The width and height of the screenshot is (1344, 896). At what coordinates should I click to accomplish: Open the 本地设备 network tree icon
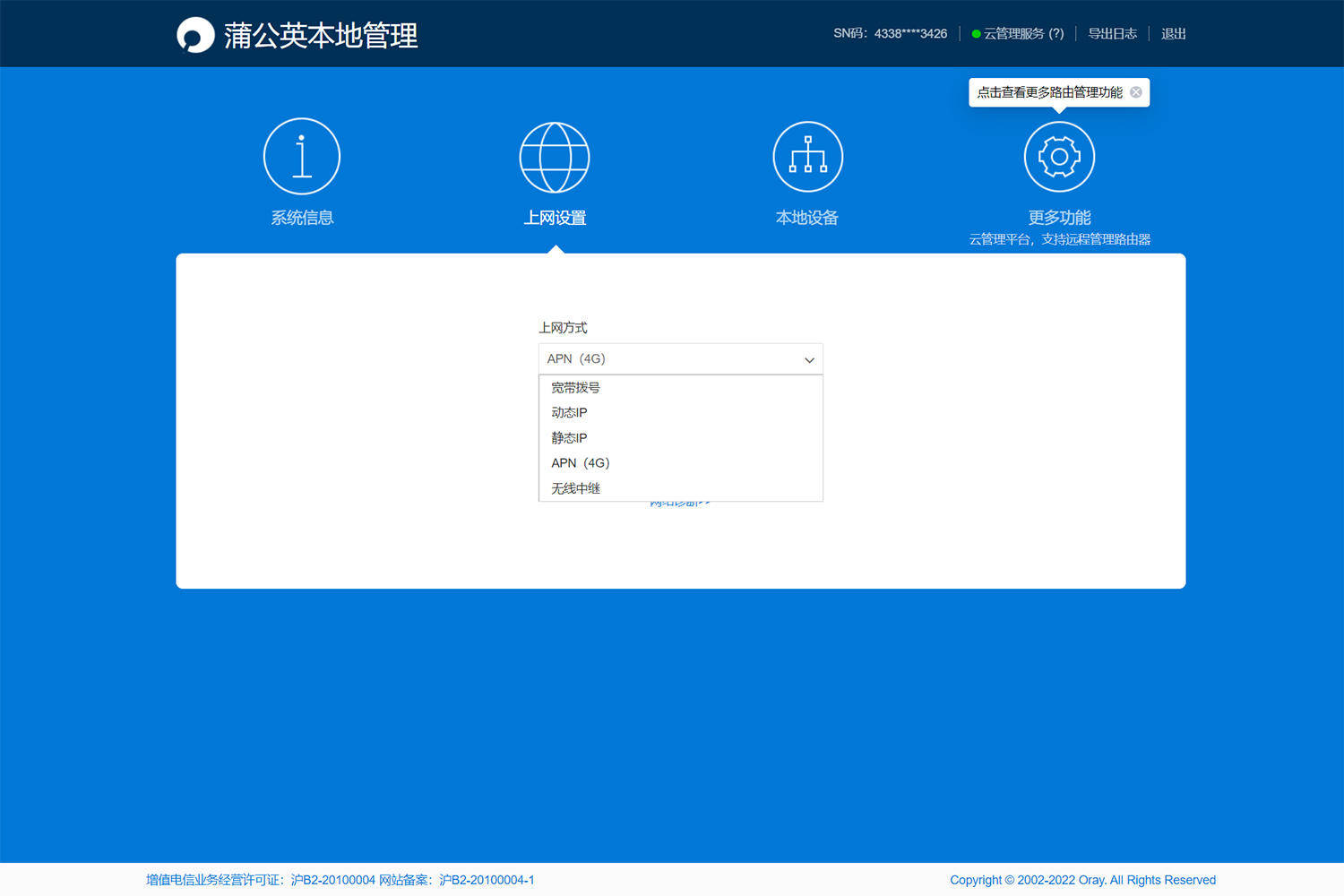point(807,157)
